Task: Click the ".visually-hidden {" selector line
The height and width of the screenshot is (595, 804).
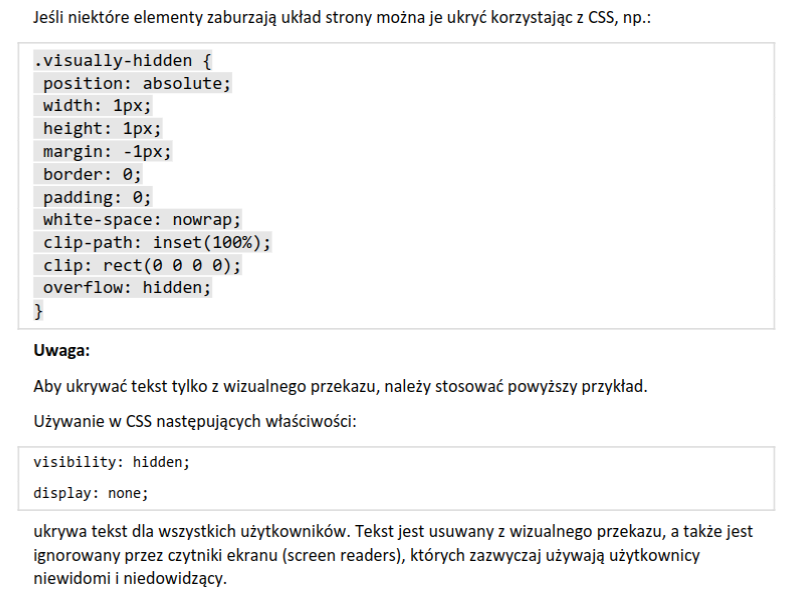Action: pyautogui.click(x=122, y=60)
